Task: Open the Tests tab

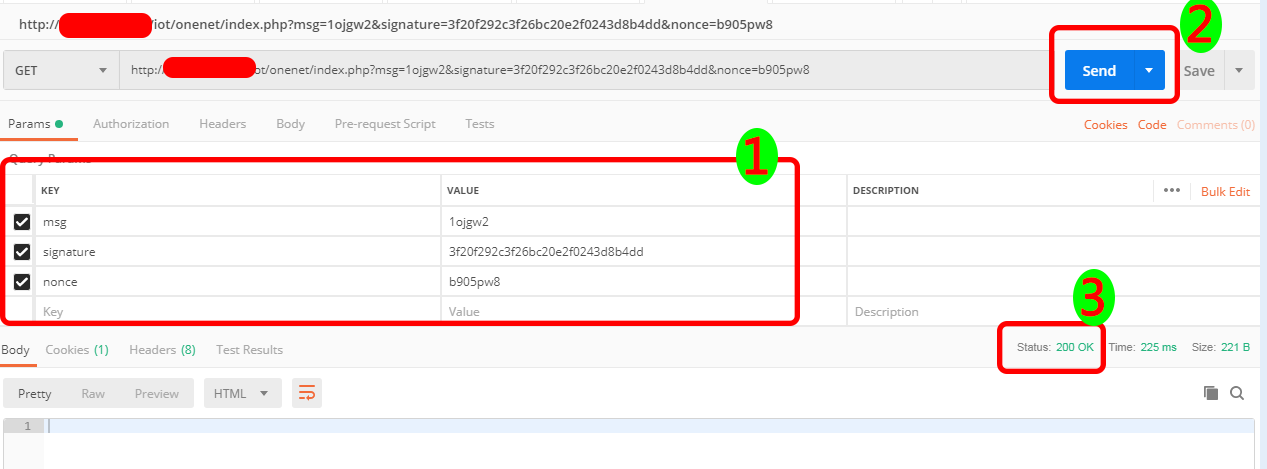Action: tap(480, 124)
